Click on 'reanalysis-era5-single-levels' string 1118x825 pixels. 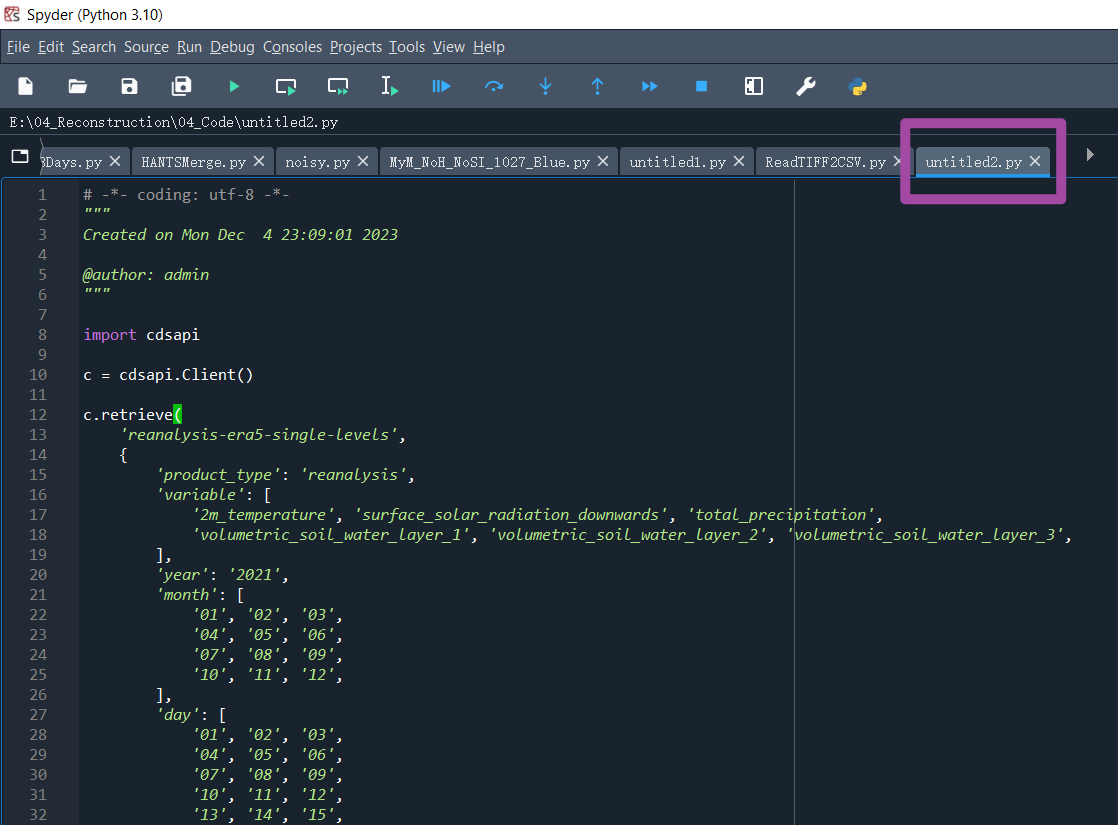coord(259,435)
